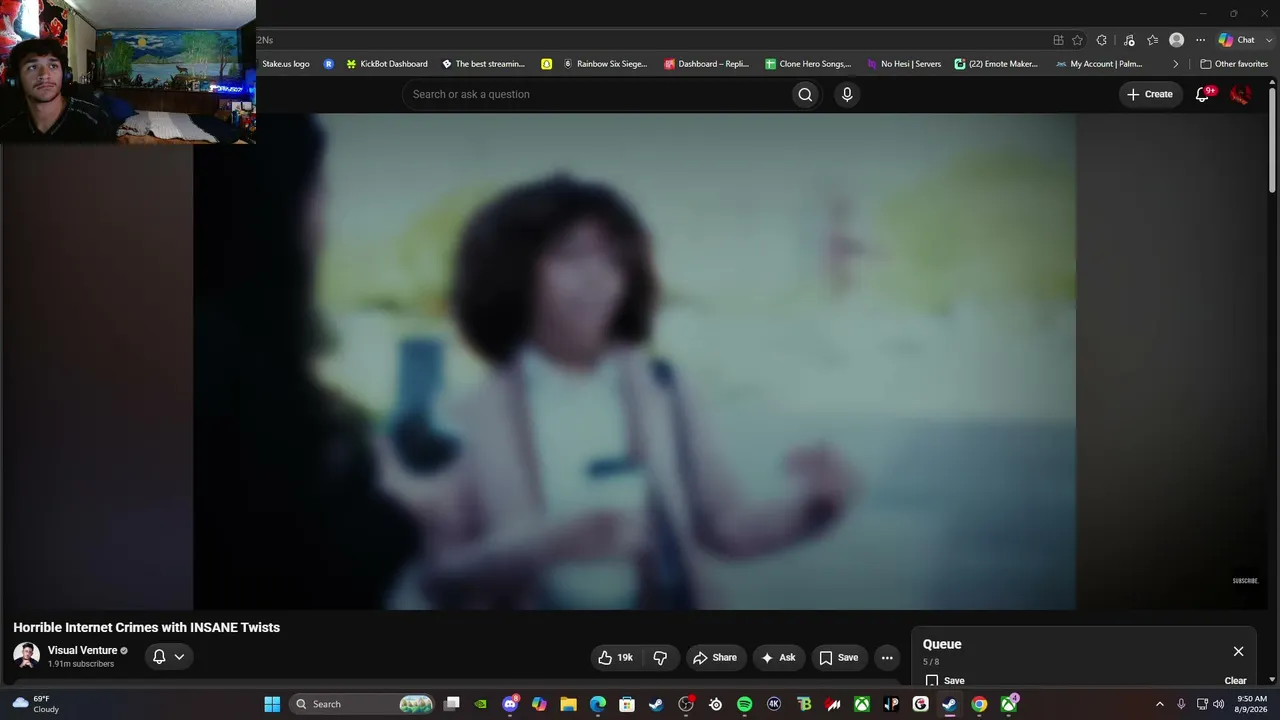This screenshot has height=720, width=1280.
Task: Open browser extensions puzzle icon
Action: [1101, 40]
